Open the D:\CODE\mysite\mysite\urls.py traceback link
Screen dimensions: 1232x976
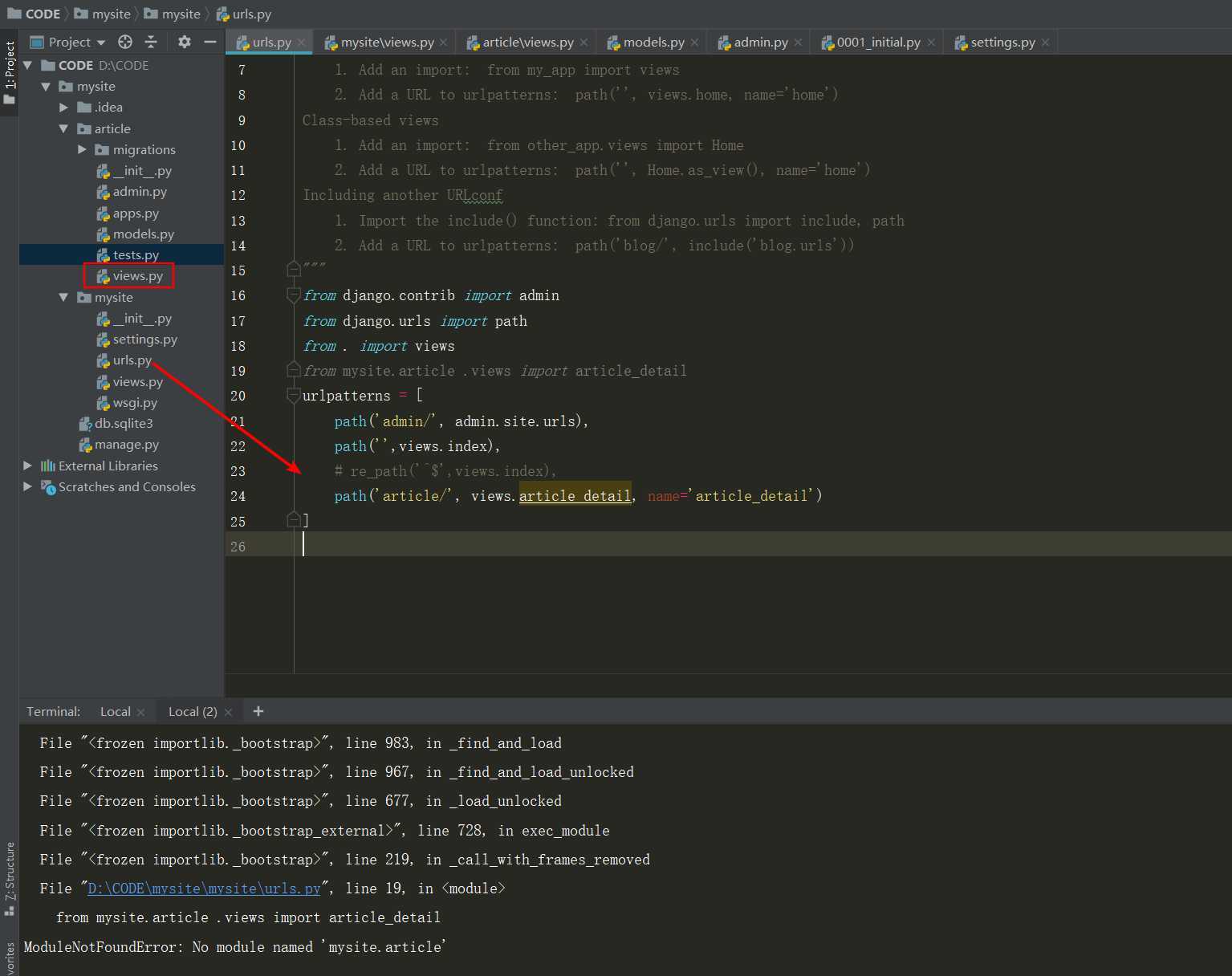click(x=204, y=889)
